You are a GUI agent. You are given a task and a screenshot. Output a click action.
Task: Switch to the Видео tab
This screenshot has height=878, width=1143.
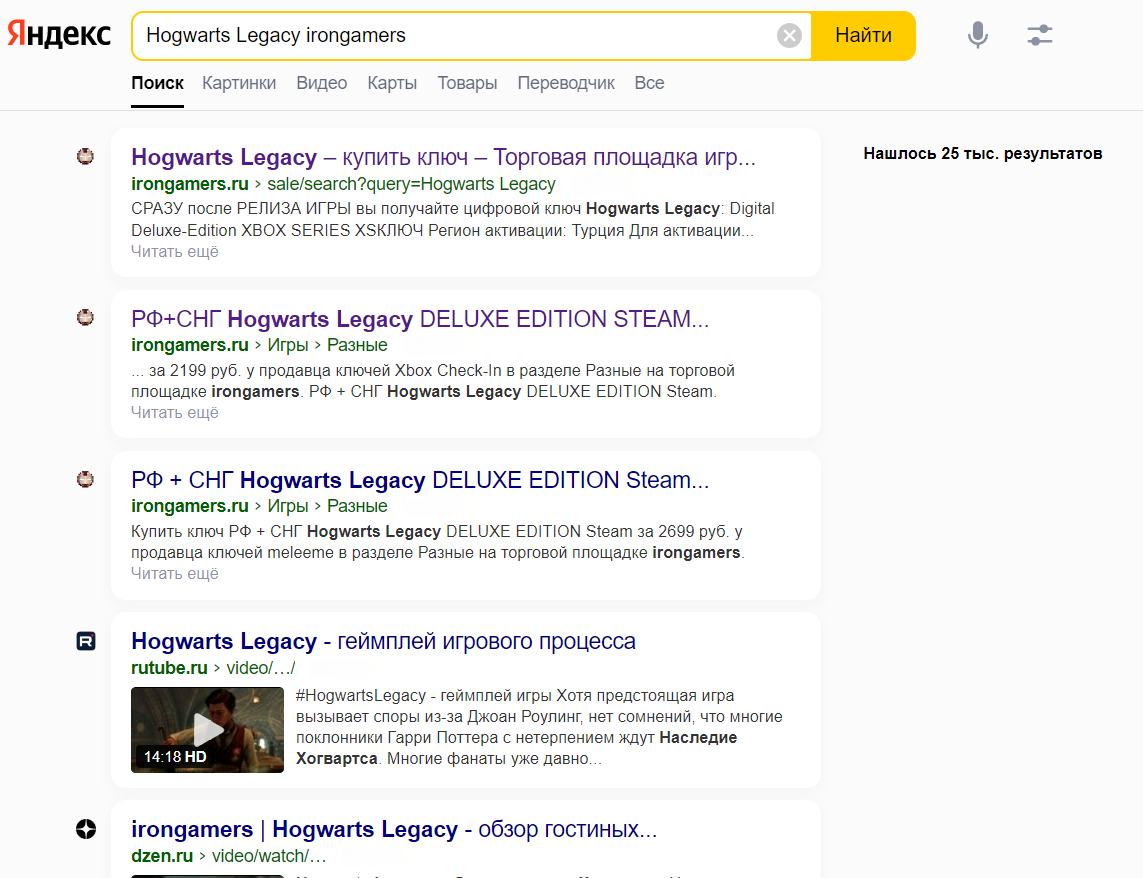pos(321,83)
